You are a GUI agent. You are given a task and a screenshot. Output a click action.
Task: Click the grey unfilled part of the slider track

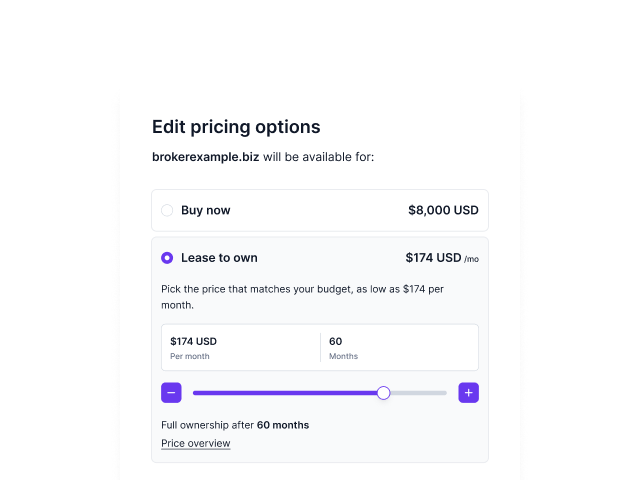tap(418, 393)
